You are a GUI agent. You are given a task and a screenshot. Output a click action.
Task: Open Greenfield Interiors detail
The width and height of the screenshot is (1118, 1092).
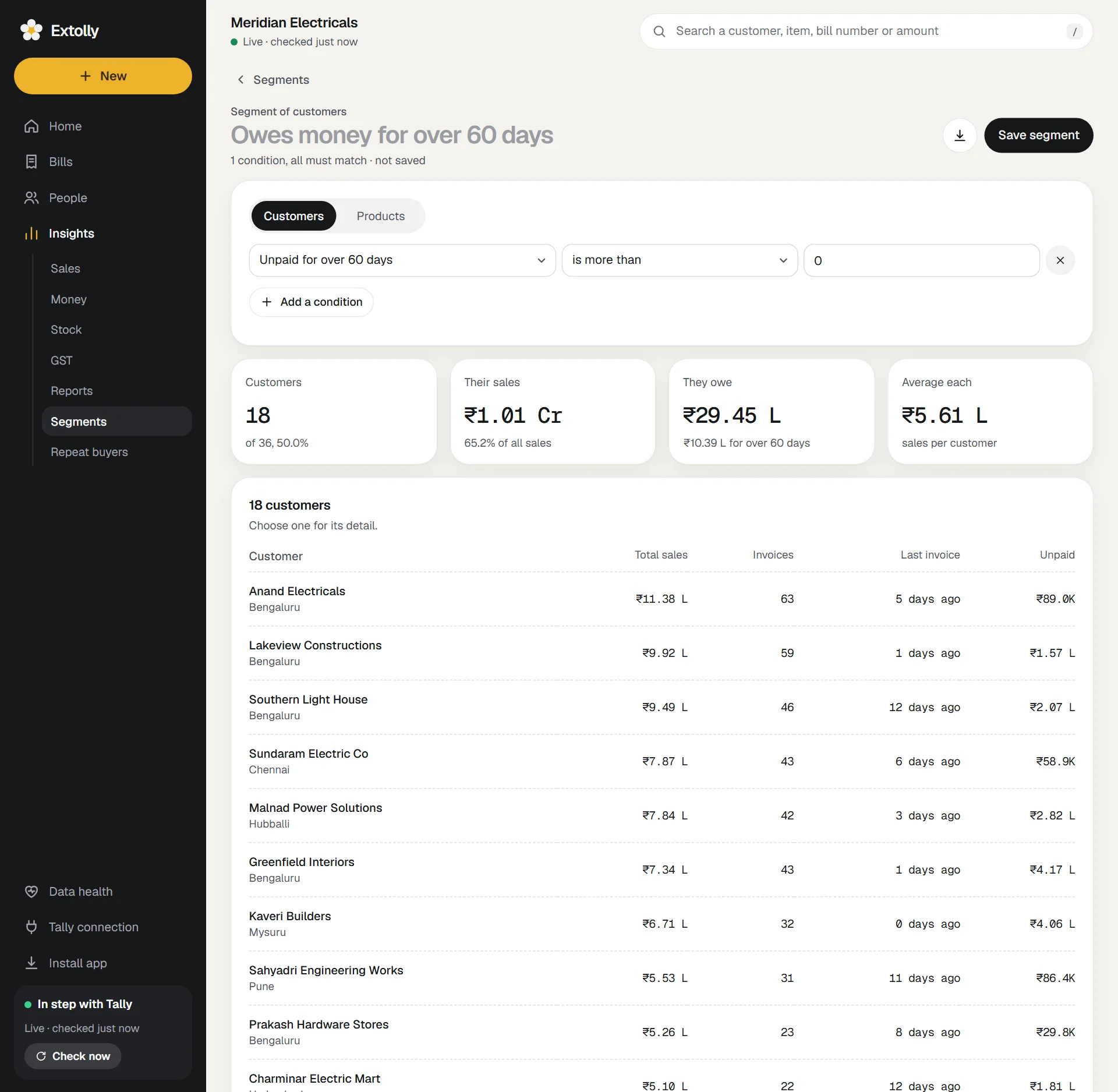pyautogui.click(x=661, y=870)
